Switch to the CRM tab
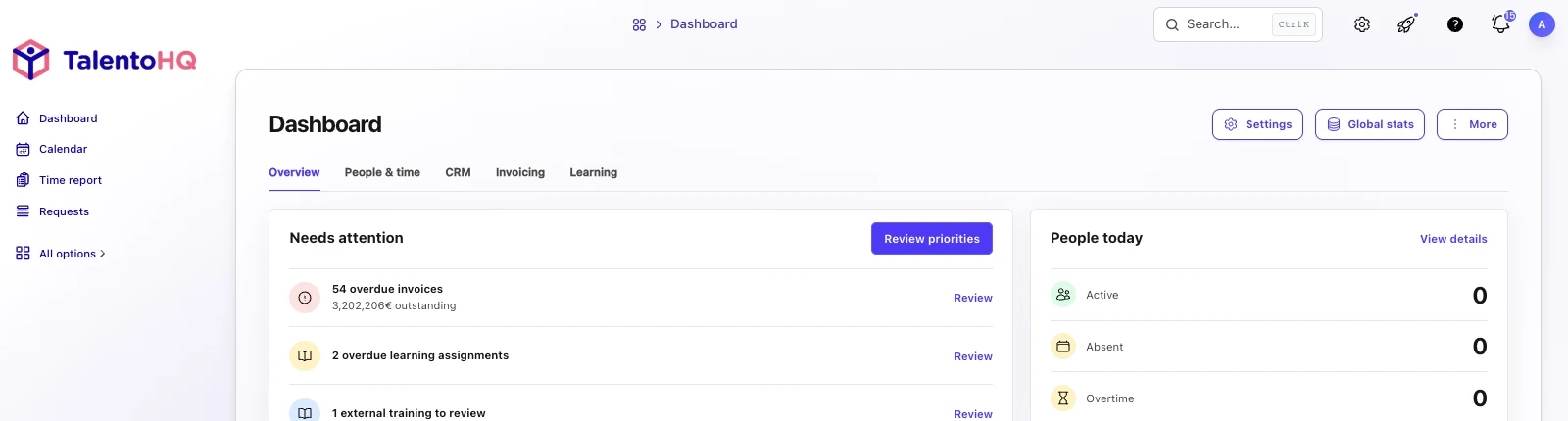The height and width of the screenshot is (421, 1568). pos(458,172)
